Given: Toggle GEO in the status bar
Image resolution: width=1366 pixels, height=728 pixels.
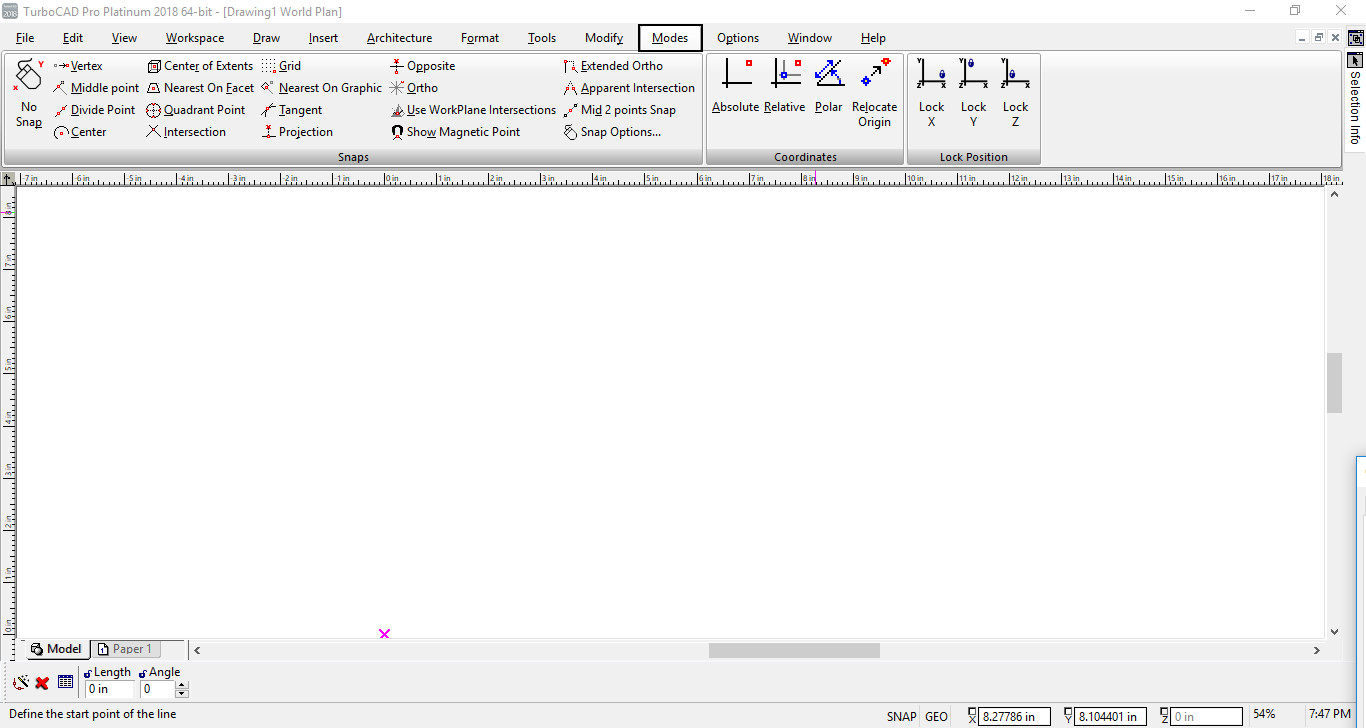Looking at the screenshot, I should tap(936, 716).
